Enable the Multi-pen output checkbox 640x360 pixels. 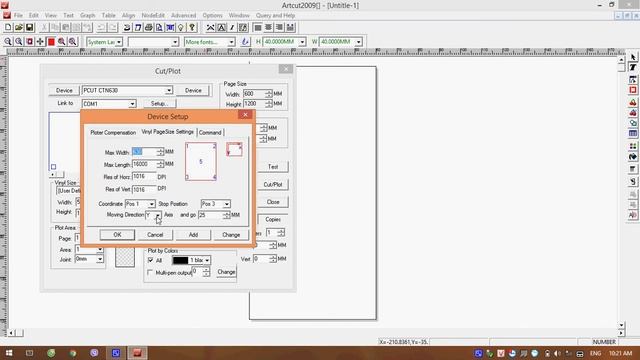coord(150,272)
